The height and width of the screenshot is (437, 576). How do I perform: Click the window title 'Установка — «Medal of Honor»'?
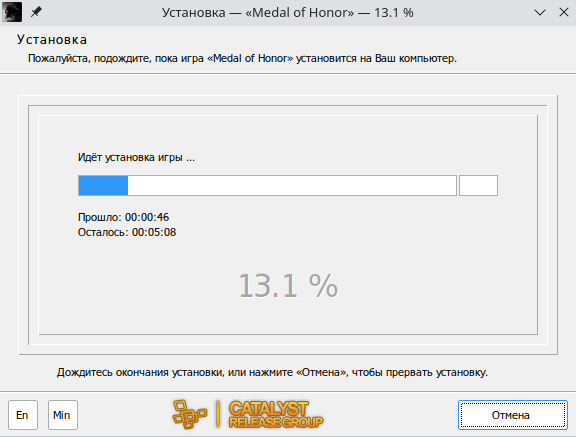tap(258, 12)
